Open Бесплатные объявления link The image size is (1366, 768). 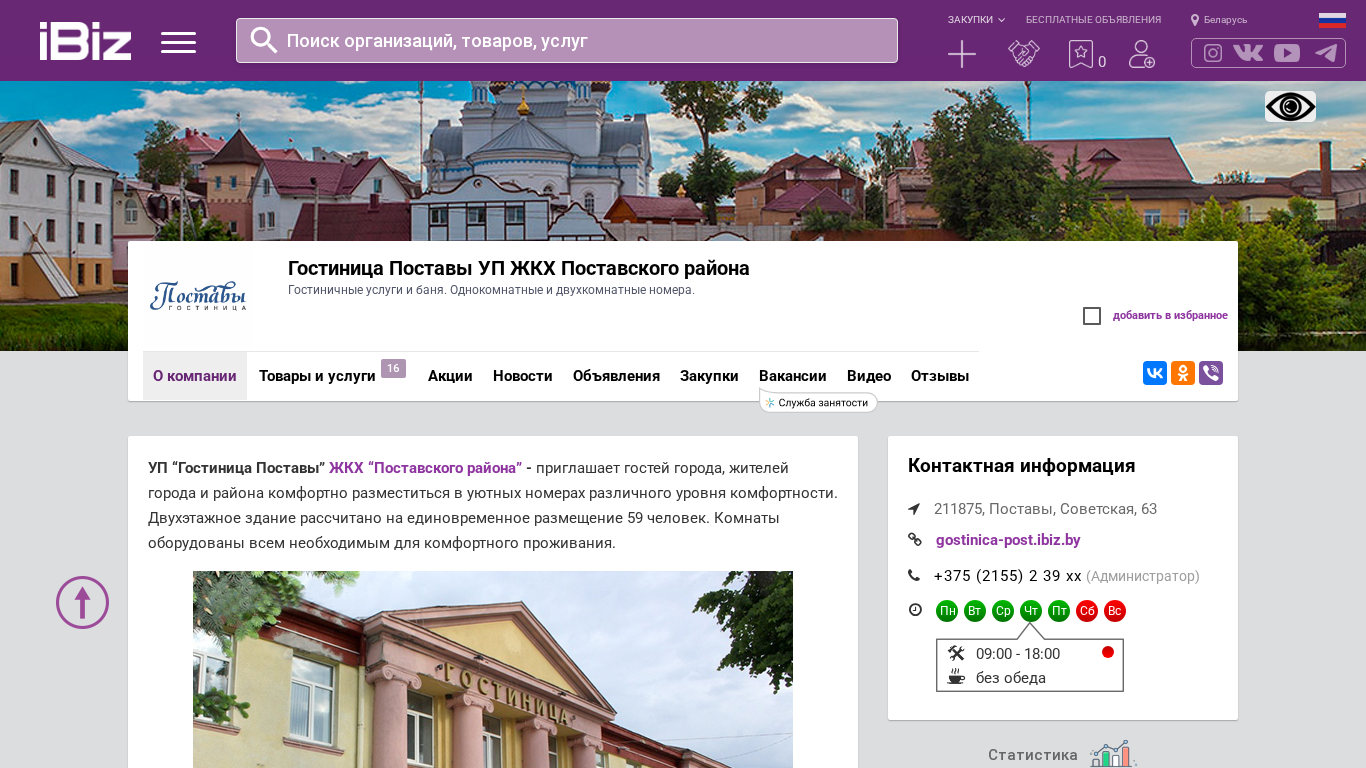[1093, 20]
